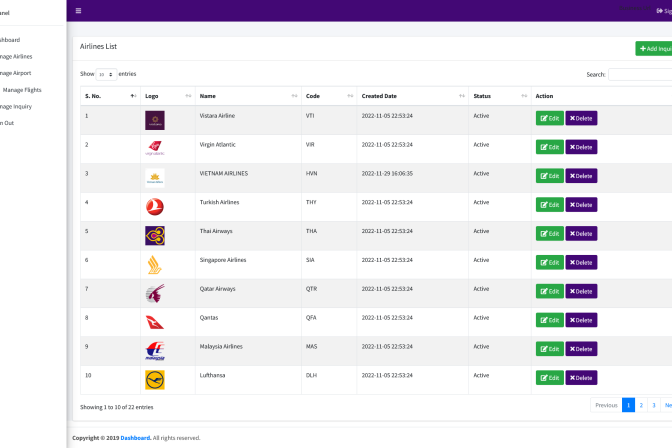Click the Vietnam Airlines logo image
The image size is (672, 448).
click(155, 178)
